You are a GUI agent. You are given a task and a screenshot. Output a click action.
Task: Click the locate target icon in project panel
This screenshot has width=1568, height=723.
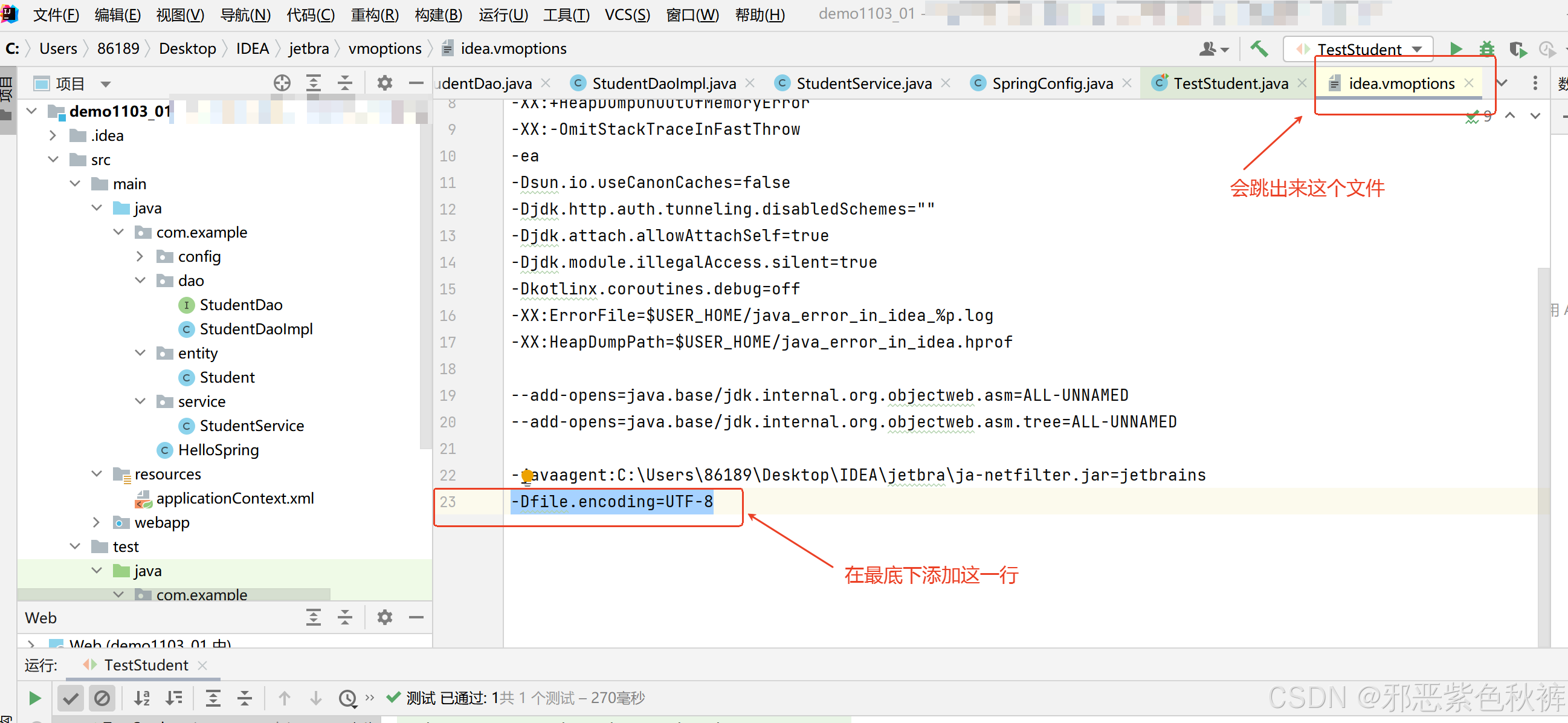click(x=282, y=83)
